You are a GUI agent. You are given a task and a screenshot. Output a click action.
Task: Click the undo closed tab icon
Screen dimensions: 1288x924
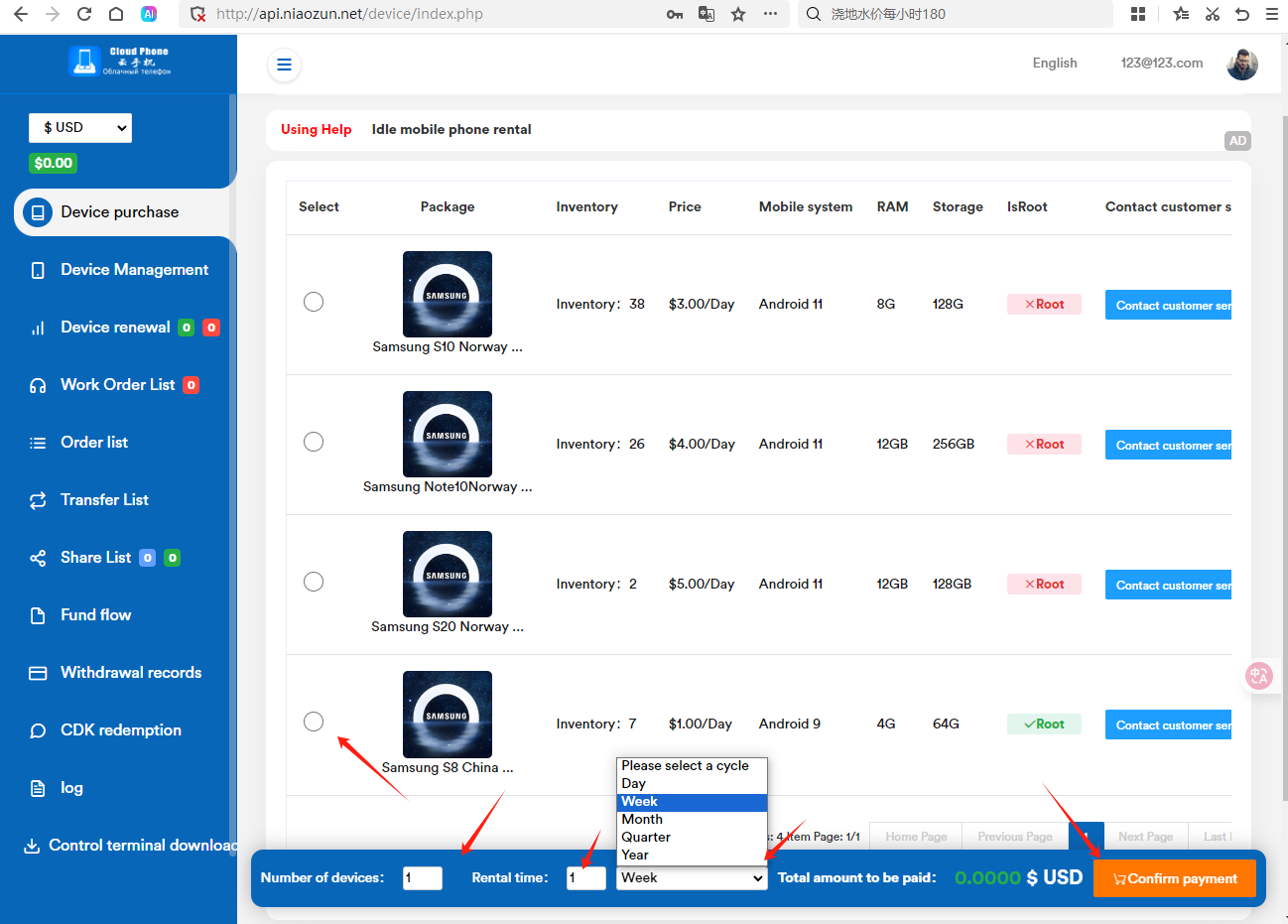[1242, 14]
